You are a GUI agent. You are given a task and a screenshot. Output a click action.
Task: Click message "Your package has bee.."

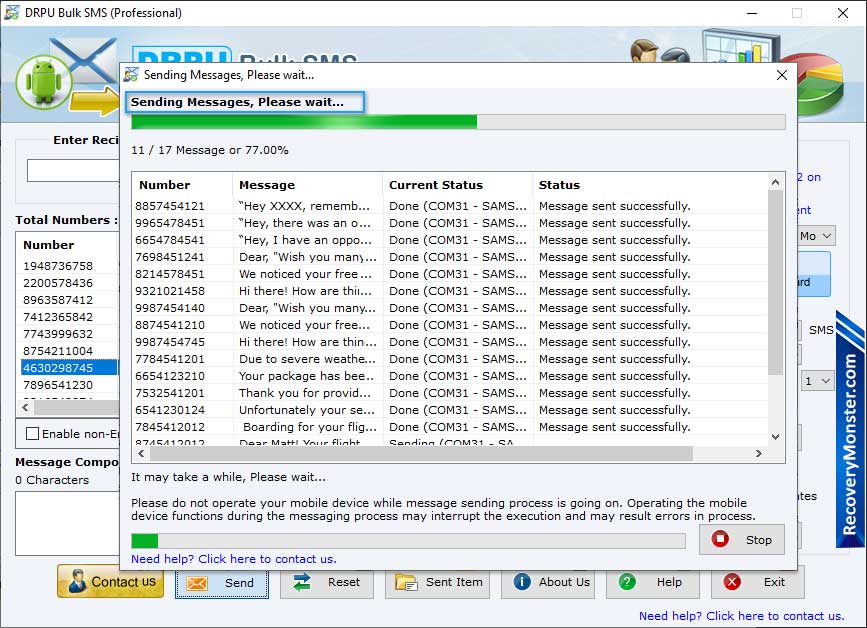pos(306,376)
